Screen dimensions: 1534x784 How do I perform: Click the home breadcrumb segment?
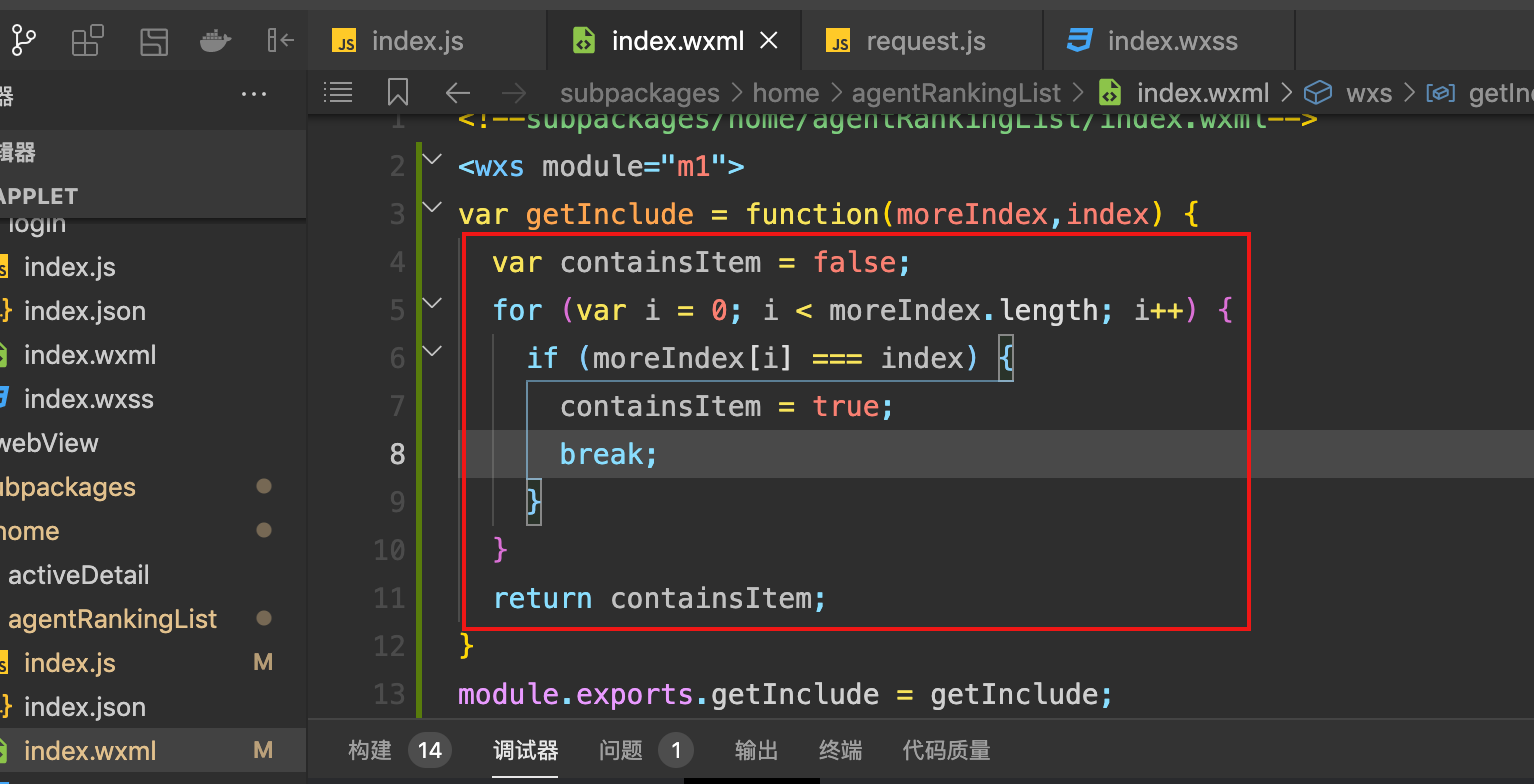click(786, 93)
